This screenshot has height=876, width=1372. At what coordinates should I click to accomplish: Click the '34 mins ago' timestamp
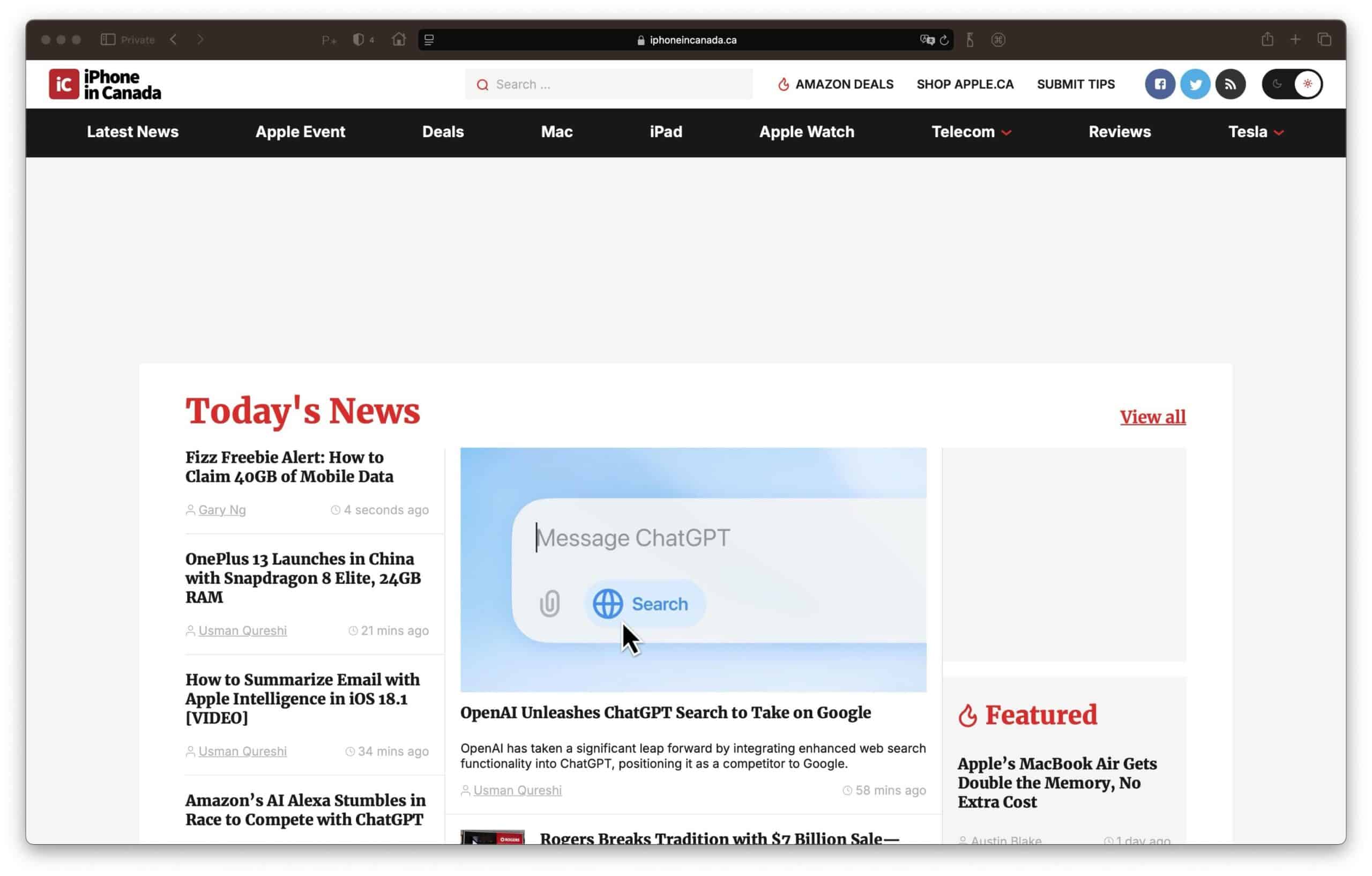point(393,752)
